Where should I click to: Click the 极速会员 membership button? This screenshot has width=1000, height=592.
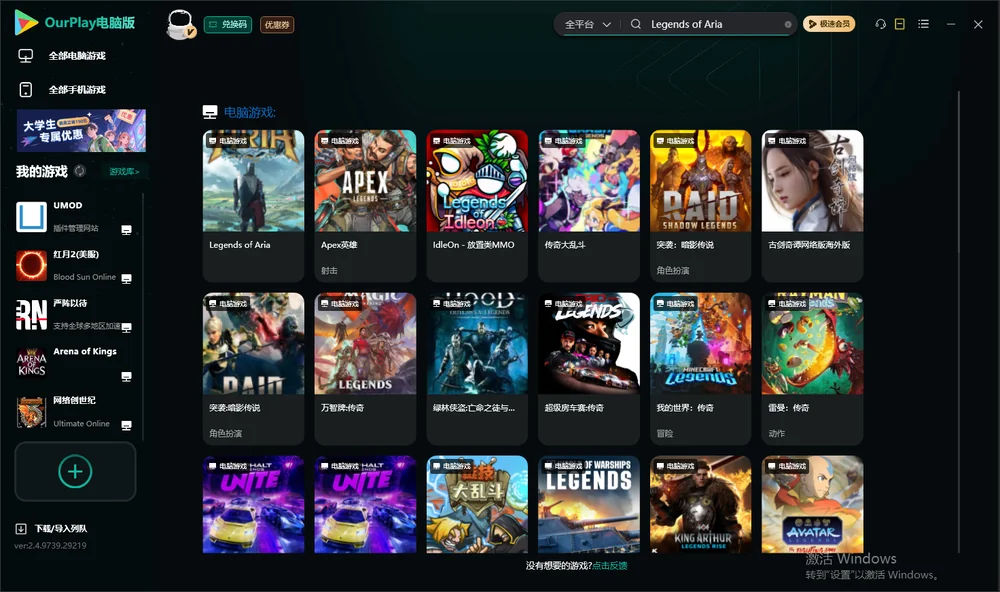[829, 24]
